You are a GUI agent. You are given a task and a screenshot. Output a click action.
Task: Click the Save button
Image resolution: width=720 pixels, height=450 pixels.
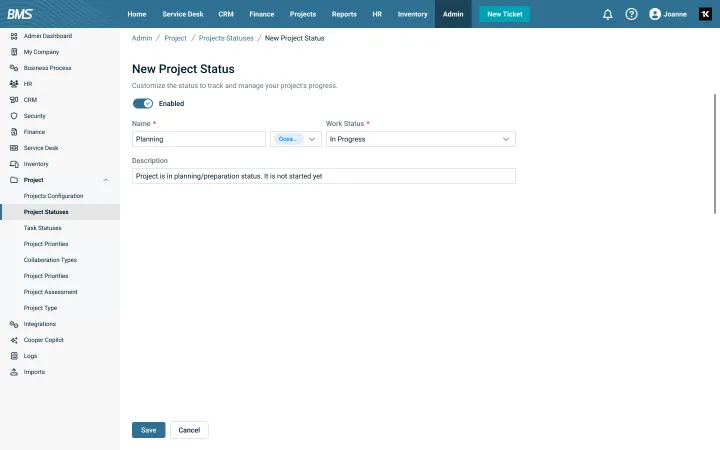(x=148, y=430)
